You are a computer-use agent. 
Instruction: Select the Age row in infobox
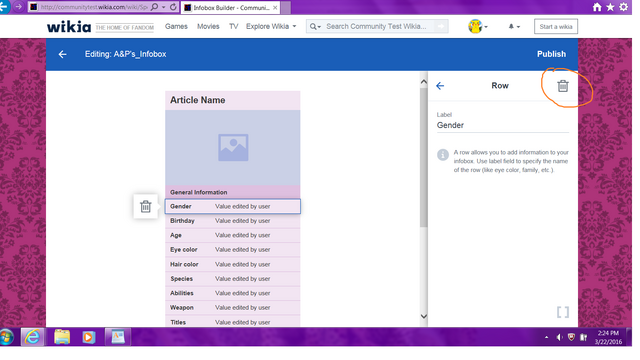tap(233, 235)
